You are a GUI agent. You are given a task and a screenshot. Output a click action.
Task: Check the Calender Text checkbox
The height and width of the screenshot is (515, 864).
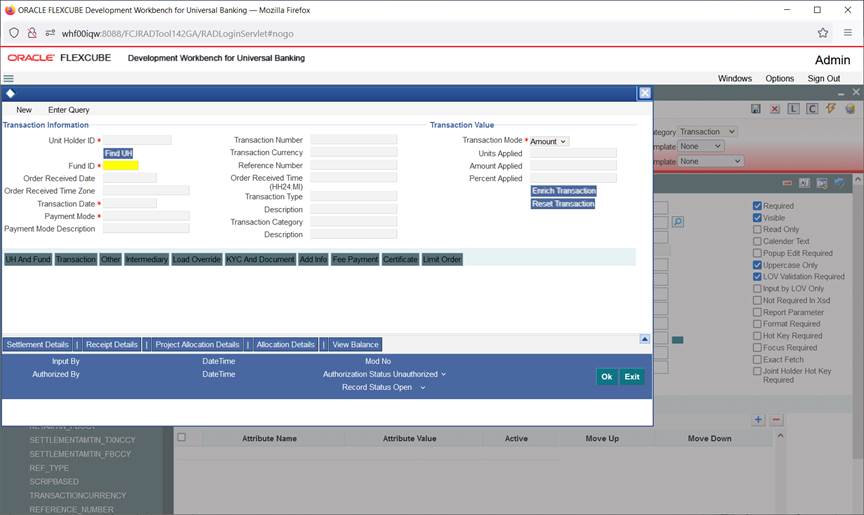pyautogui.click(x=757, y=241)
